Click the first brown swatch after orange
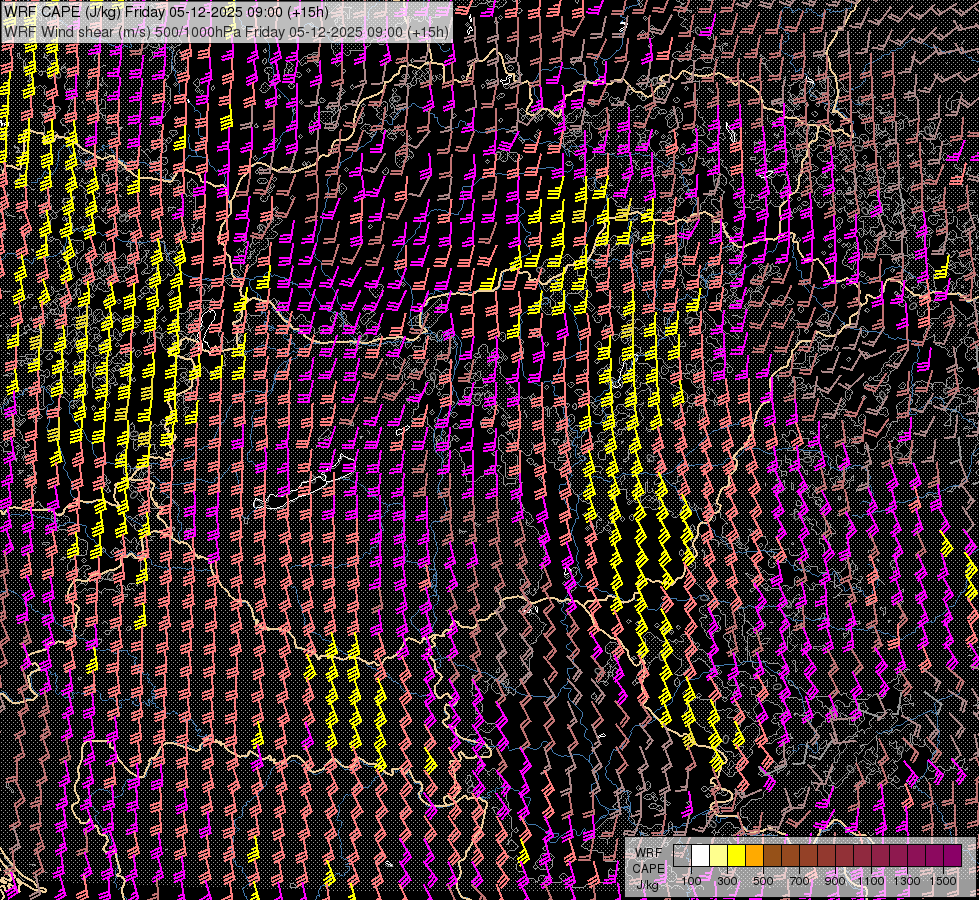 click(x=772, y=855)
